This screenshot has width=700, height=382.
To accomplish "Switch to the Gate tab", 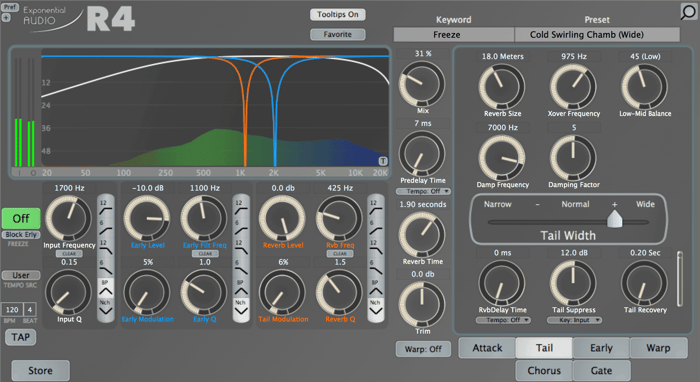I will (601, 371).
